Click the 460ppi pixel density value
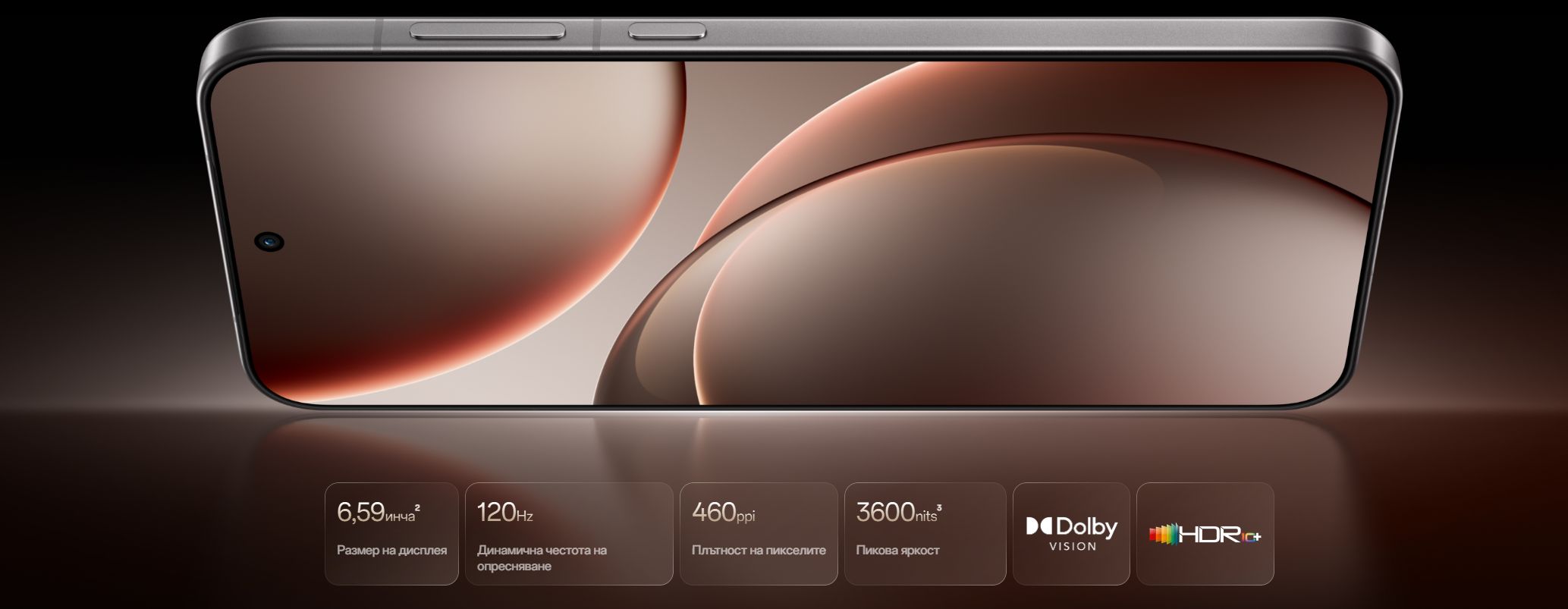Screen dimensions: 1568x609 click(x=723, y=513)
